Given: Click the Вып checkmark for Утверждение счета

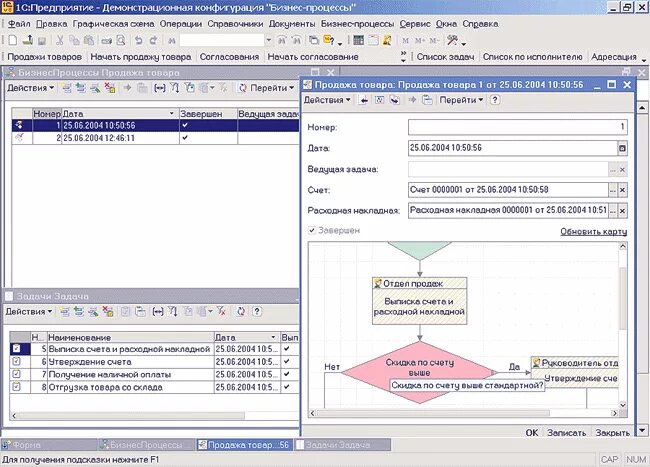Looking at the screenshot, I should [286, 362].
